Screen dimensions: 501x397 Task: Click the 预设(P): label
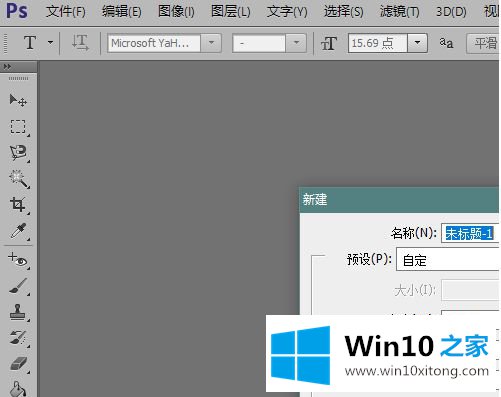(x=369, y=259)
